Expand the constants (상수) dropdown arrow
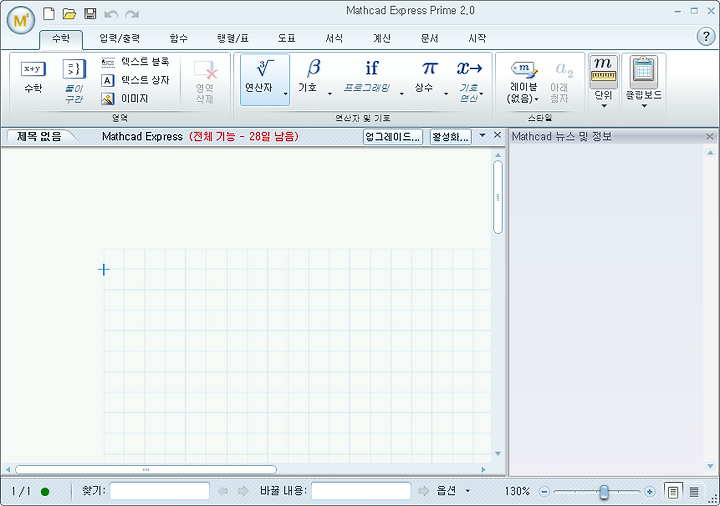The height and width of the screenshot is (506, 720). [446, 94]
